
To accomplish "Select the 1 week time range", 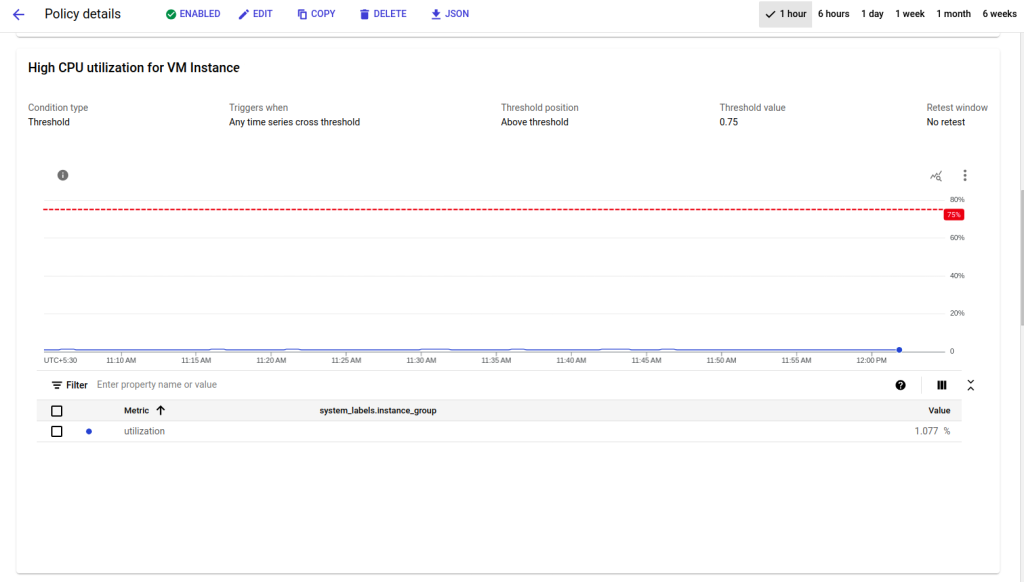I will 909,14.
